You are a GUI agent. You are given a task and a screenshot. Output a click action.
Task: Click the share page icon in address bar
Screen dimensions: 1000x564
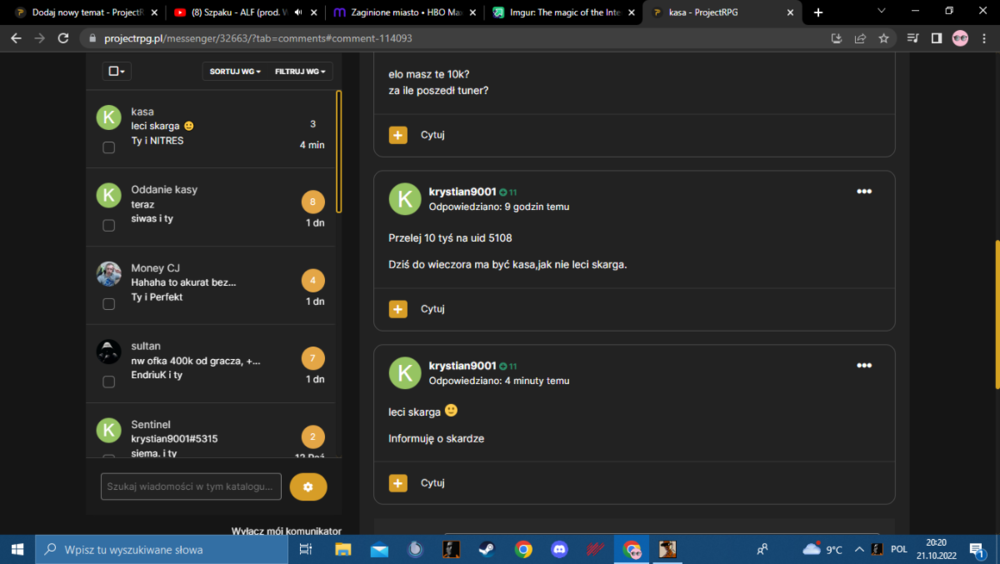pos(860,38)
